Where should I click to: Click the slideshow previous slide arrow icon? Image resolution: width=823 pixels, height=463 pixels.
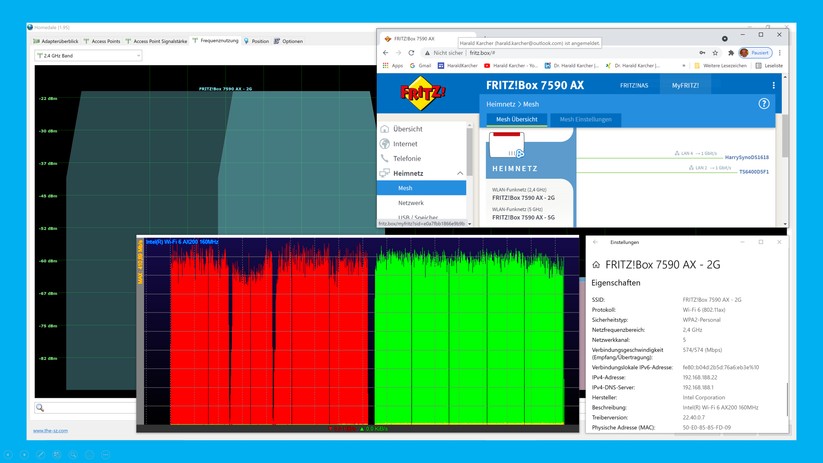[8, 455]
